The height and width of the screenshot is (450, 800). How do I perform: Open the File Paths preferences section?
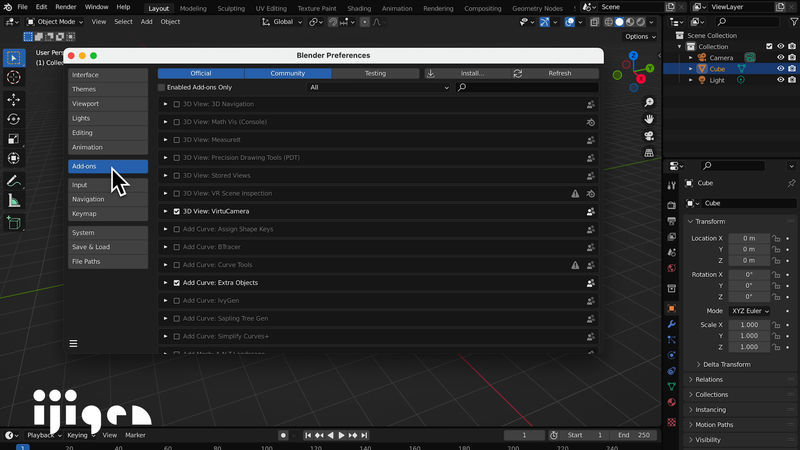(108, 261)
